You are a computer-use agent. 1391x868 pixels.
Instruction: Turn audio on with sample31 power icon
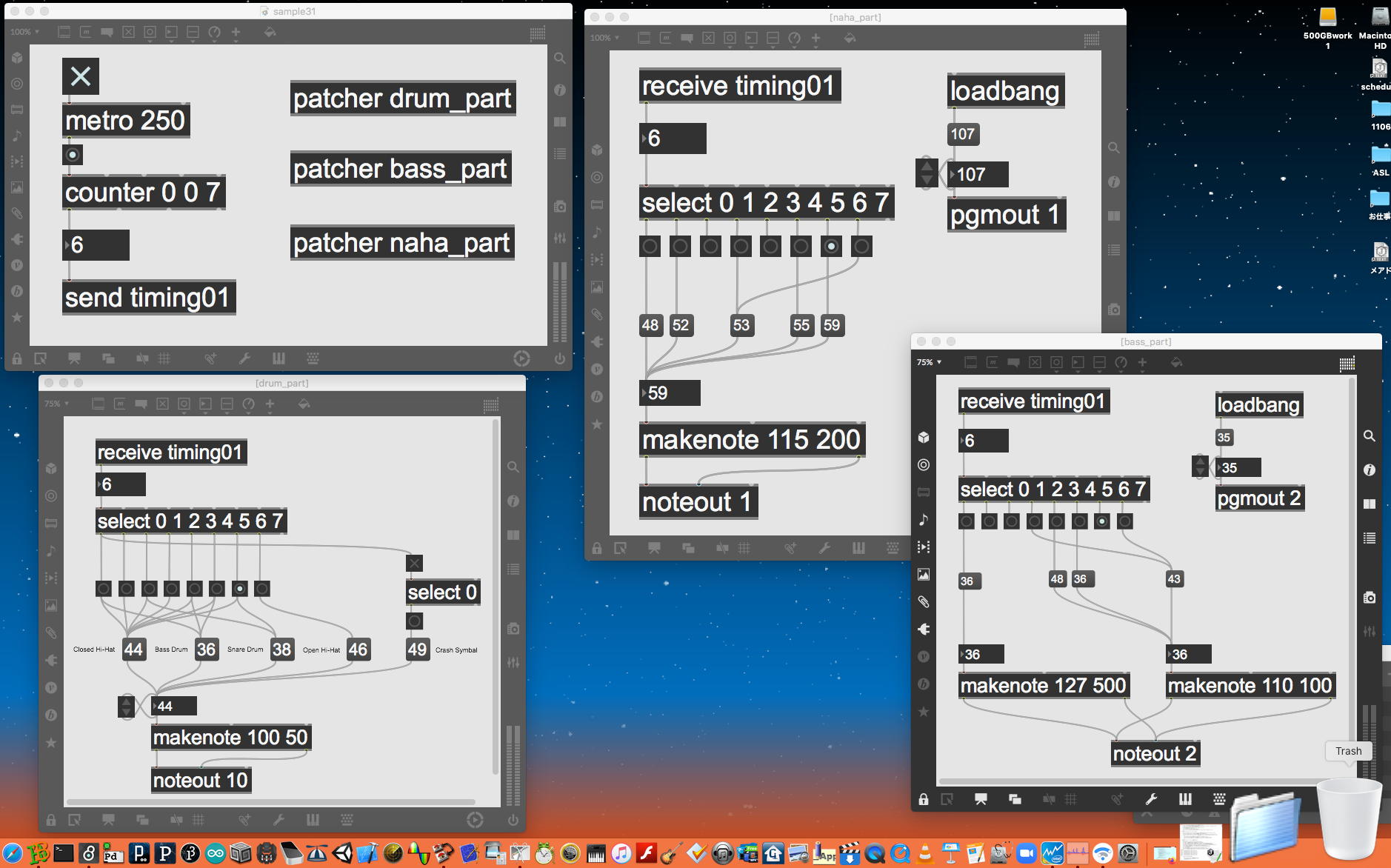pyautogui.click(x=560, y=358)
